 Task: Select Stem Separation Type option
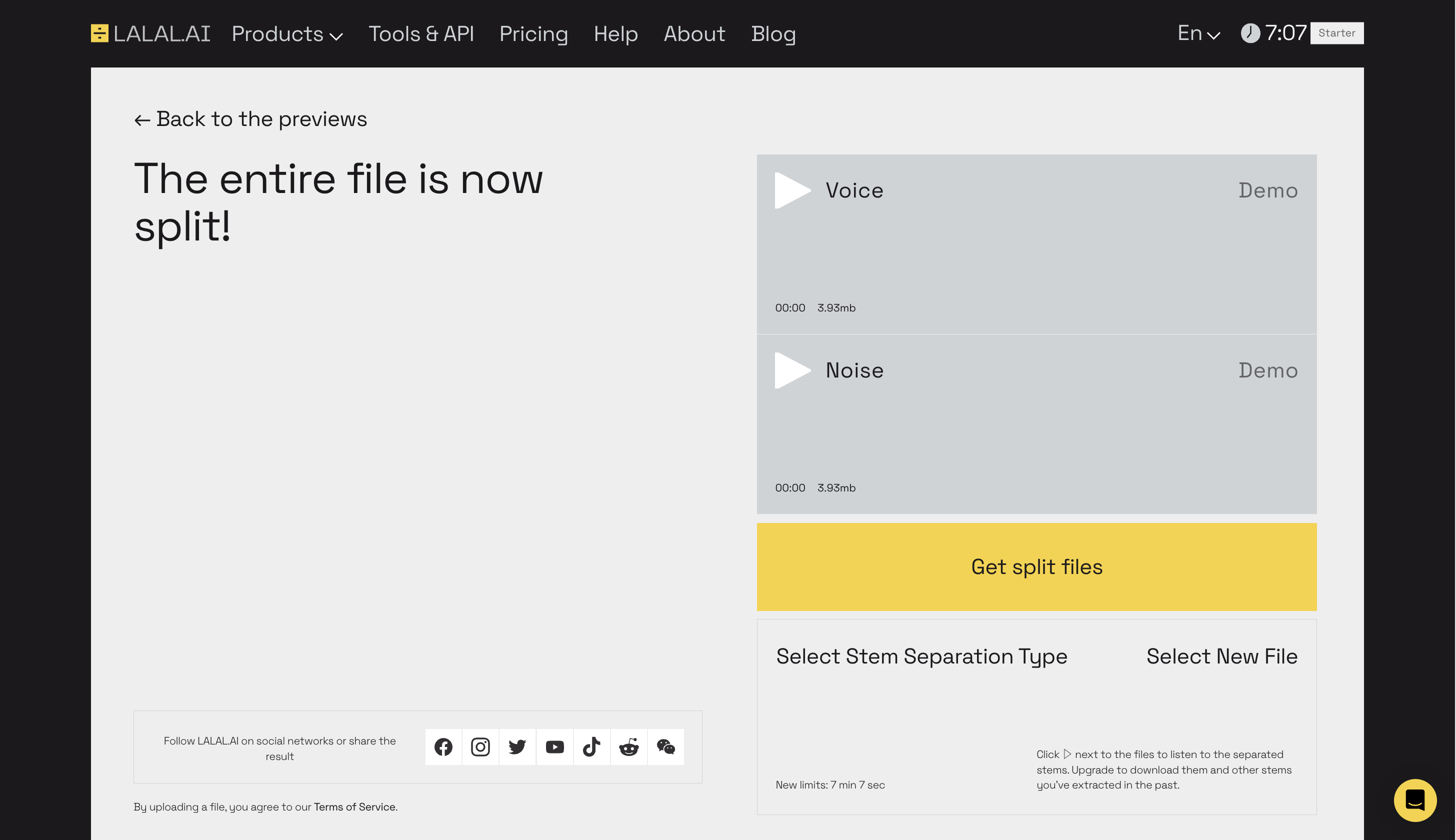pyautogui.click(x=921, y=655)
